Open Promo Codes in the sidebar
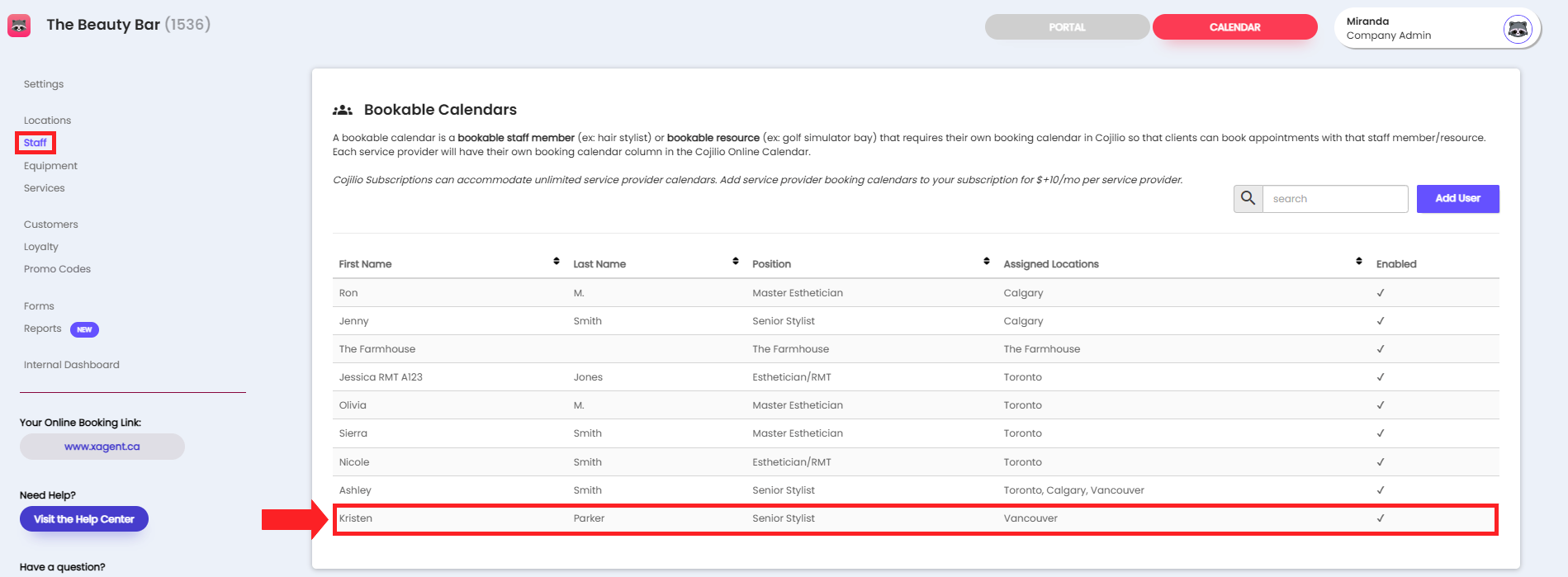The image size is (1568, 577). (57, 269)
